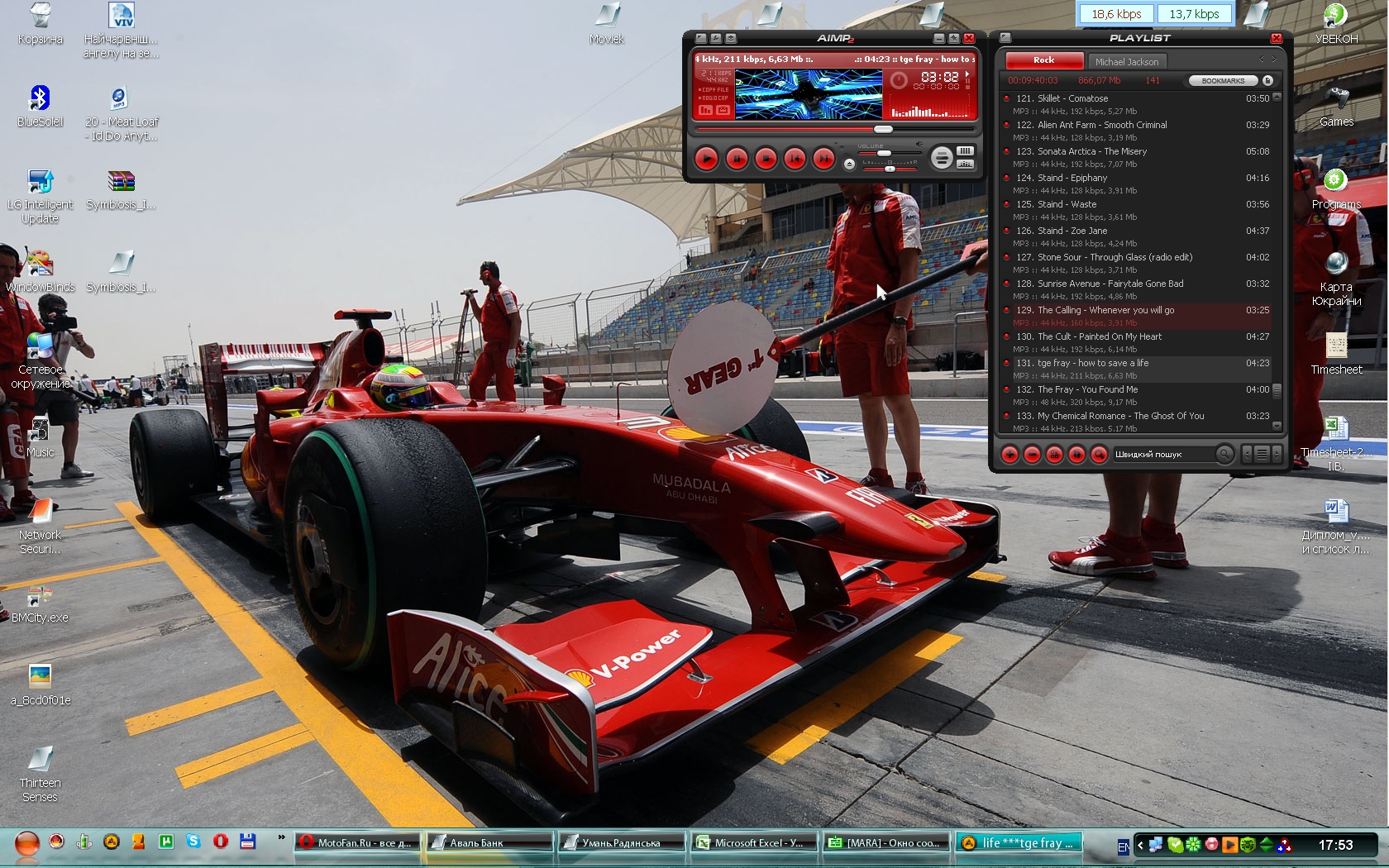Switch to 'Аваль Банк' taskbar button
This screenshot has width=1389, height=868.
(489, 842)
